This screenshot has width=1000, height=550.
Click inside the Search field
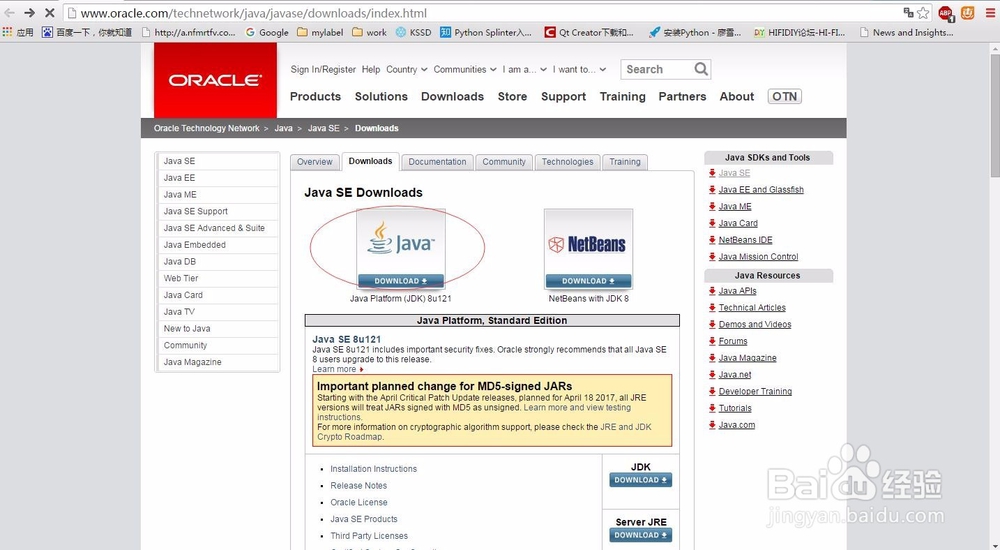coord(657,69)
